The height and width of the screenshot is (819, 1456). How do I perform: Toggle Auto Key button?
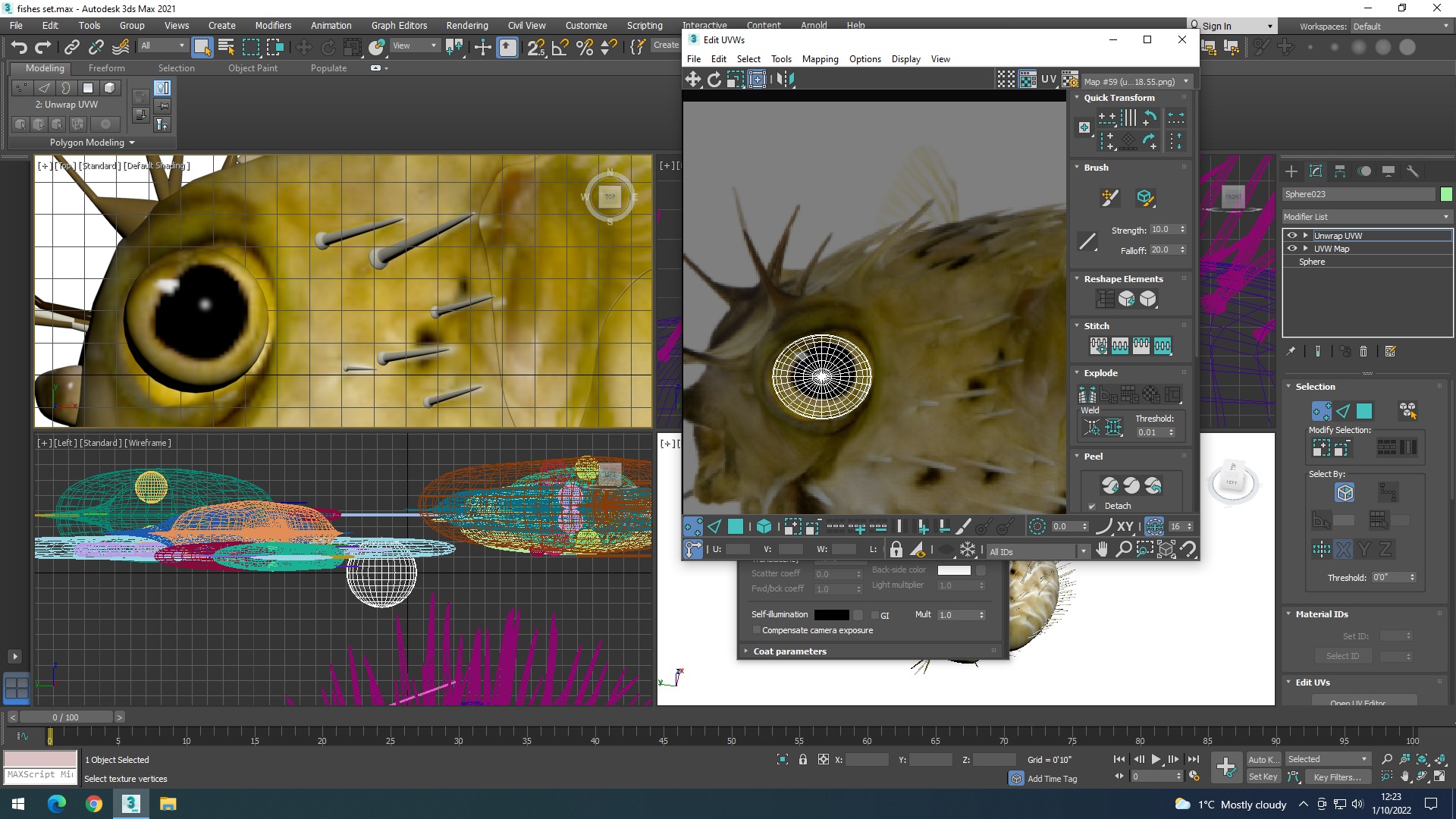pyautogui.click(x=1263, y=759)
